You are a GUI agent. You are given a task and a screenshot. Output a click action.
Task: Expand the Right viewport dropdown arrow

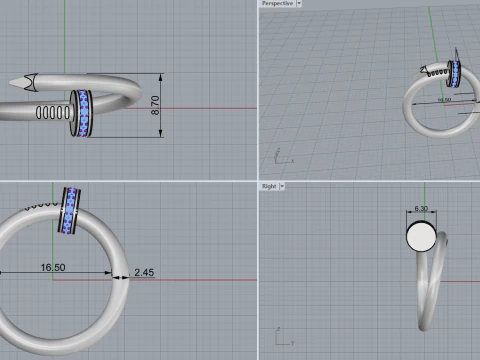click(282, 186)
